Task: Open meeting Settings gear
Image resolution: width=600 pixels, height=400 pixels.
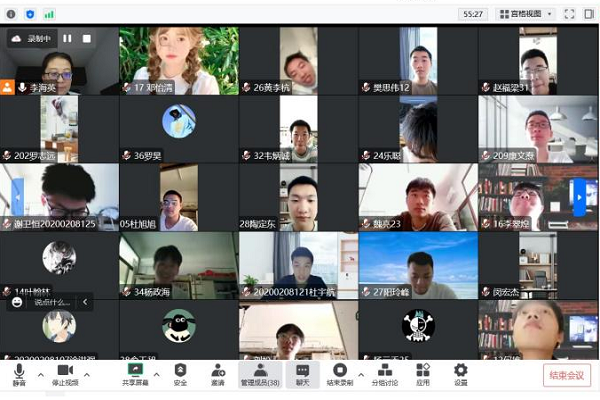Action: [460, 374]
